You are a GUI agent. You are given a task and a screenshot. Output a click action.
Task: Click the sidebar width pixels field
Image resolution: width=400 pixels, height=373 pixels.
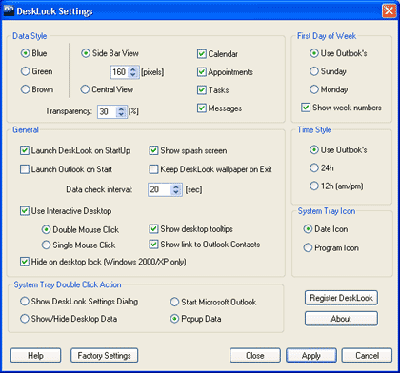pos(118,72)
